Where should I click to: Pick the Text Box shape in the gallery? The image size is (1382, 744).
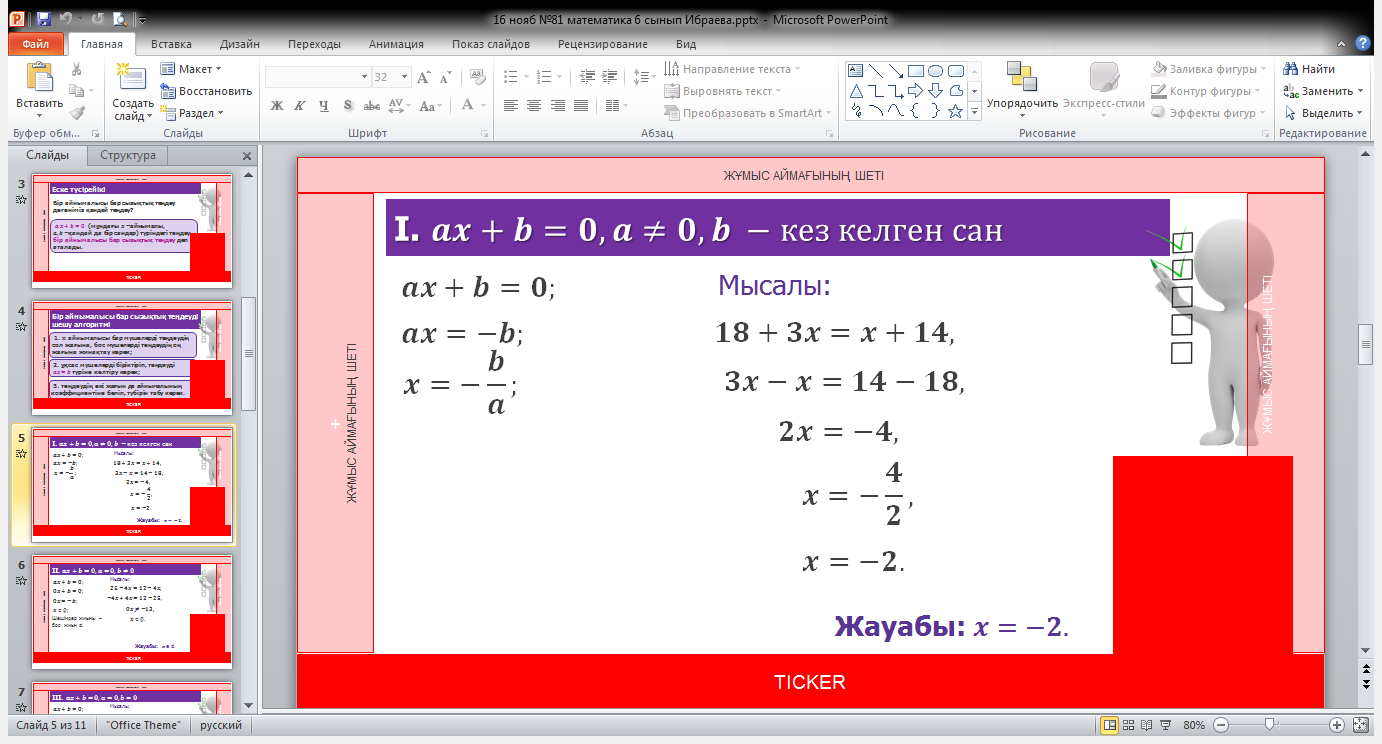[x=855, y=71]
